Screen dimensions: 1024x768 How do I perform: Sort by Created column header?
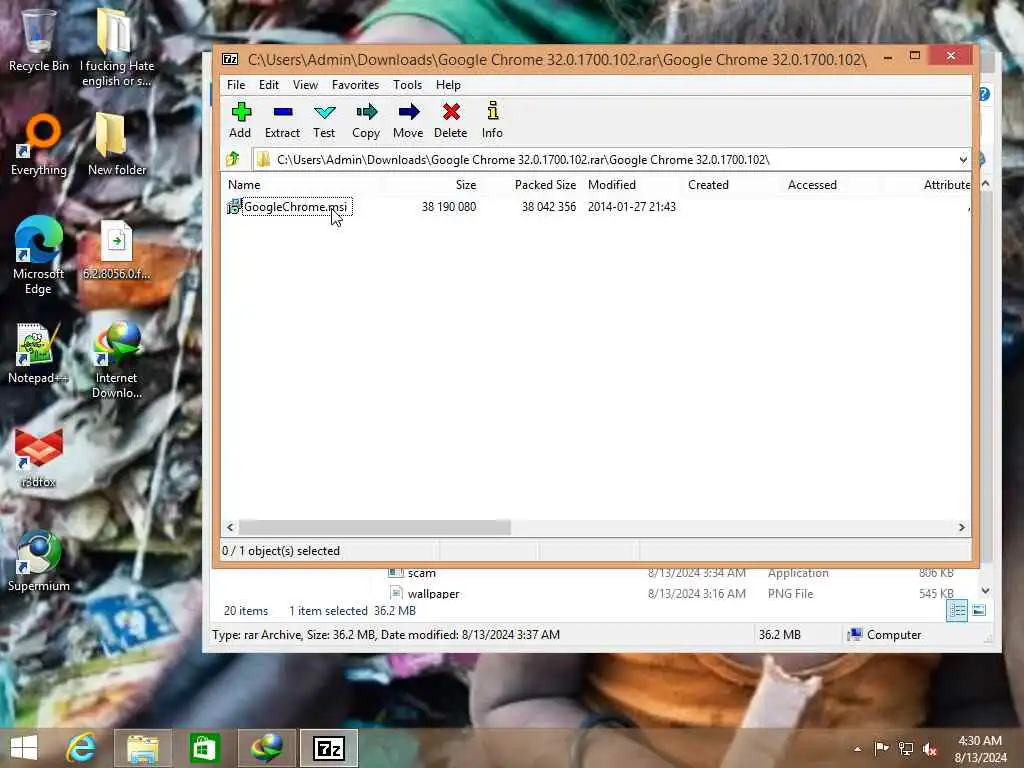(x=708, y=185)
